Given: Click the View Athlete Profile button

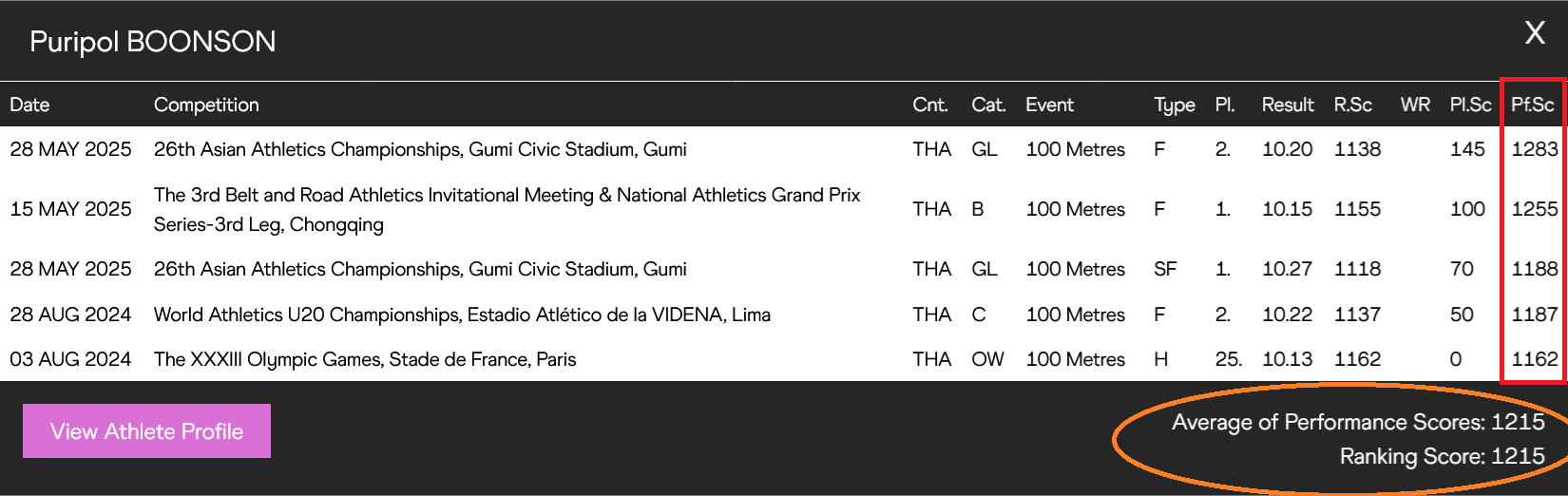Looking at the screenshot, I should [x=146, y=431].
